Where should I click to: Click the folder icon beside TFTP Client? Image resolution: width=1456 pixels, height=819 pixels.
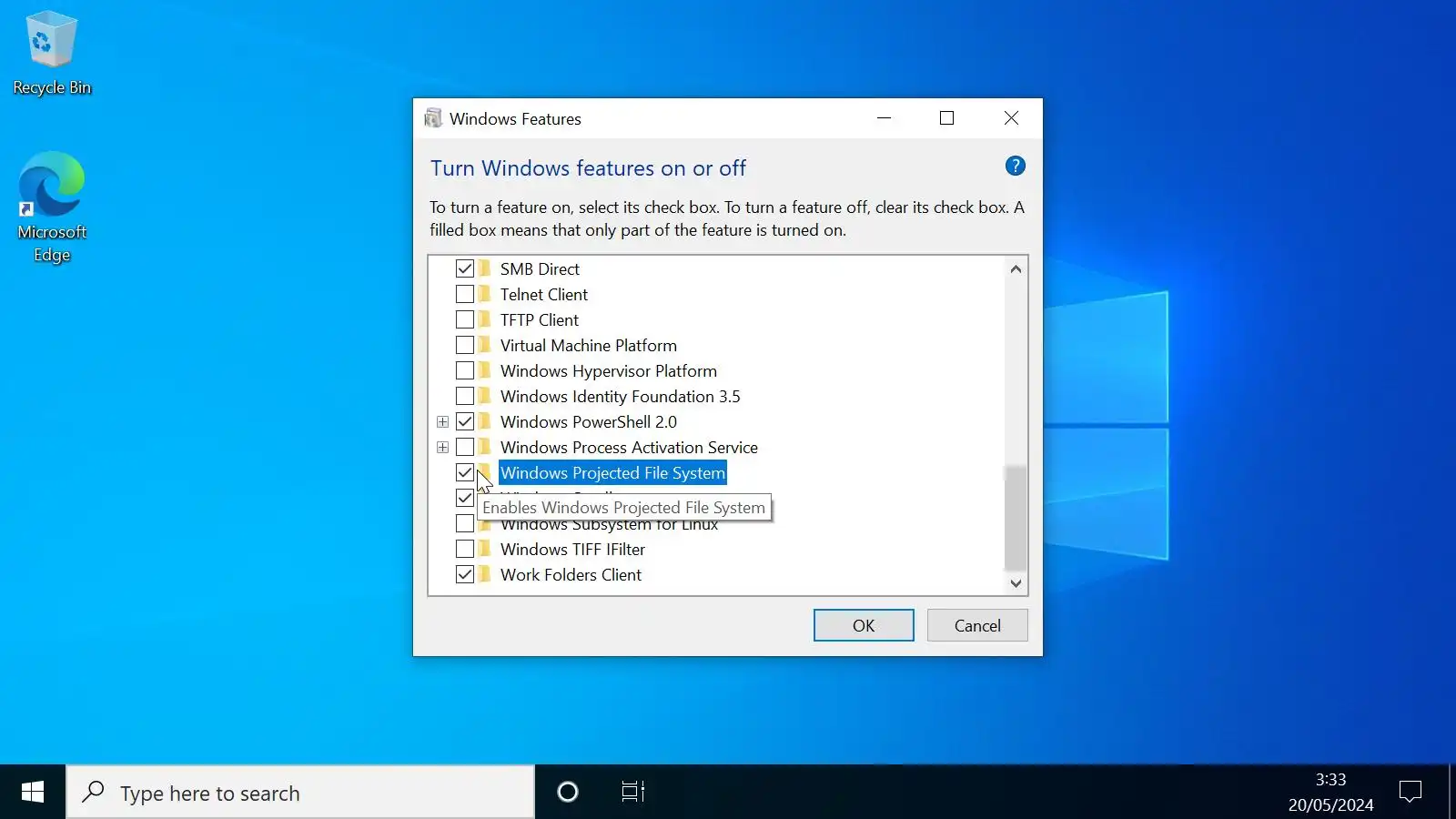coord(485,319)
